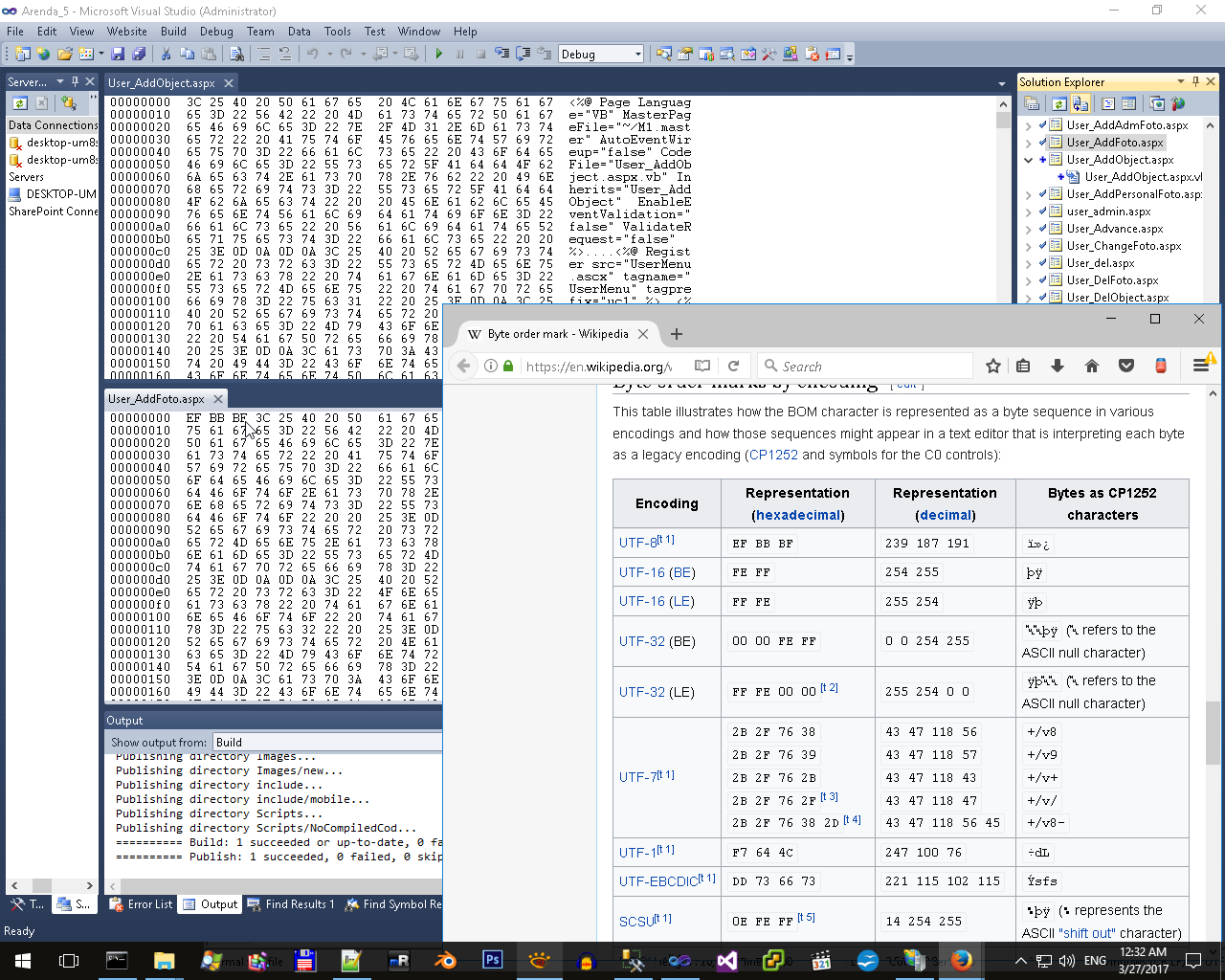Open the Blender icon in the taskbar
The image size is (1225, 980).
click(x=446, y=960)
